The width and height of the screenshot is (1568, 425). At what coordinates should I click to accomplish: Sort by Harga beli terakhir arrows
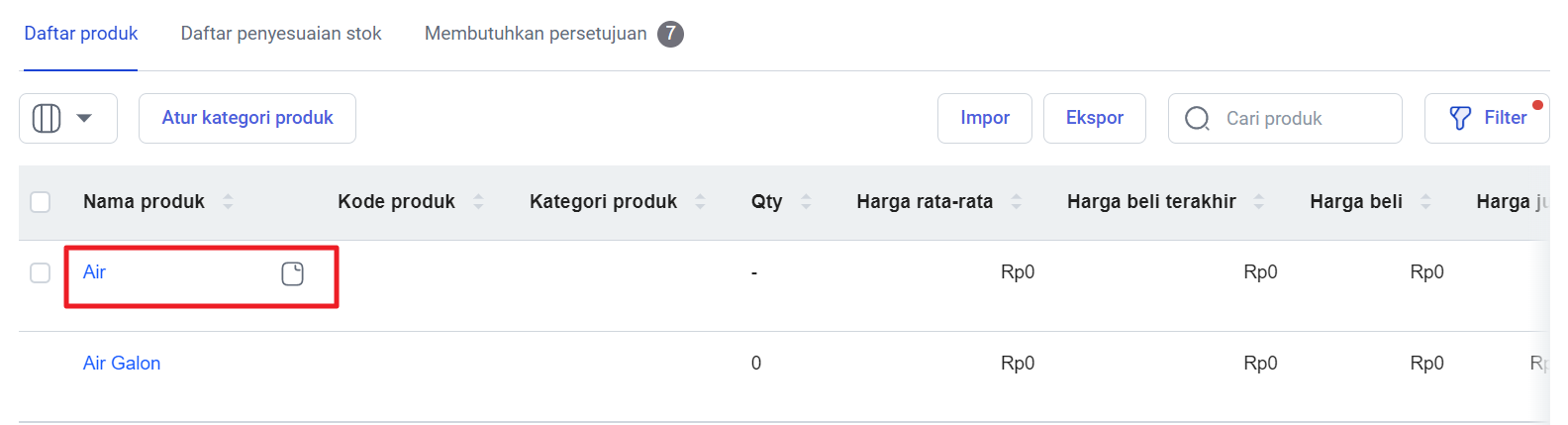click(x=1259, y=201)
